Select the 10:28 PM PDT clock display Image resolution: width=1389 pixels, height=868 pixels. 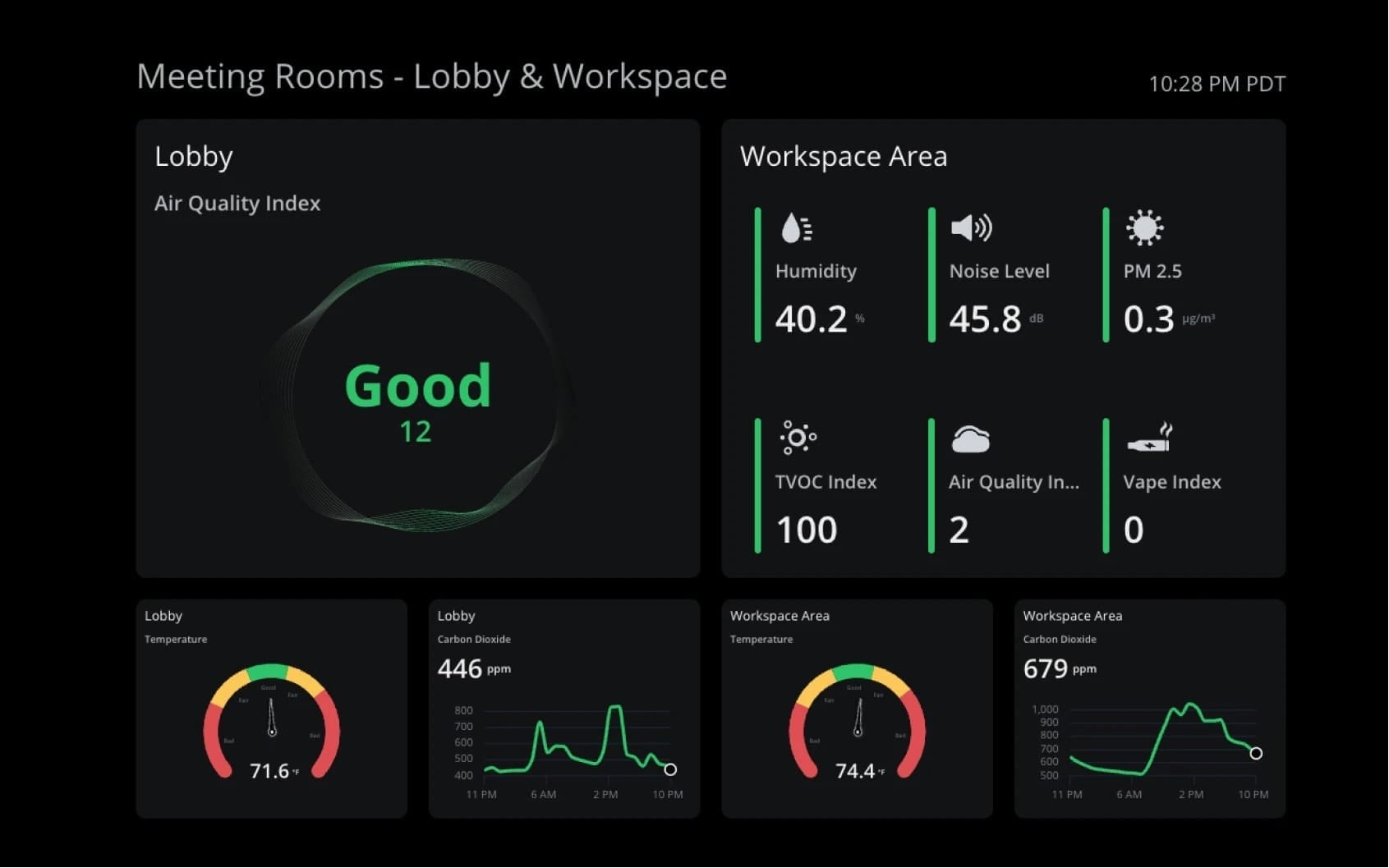tap(1217, 84)
